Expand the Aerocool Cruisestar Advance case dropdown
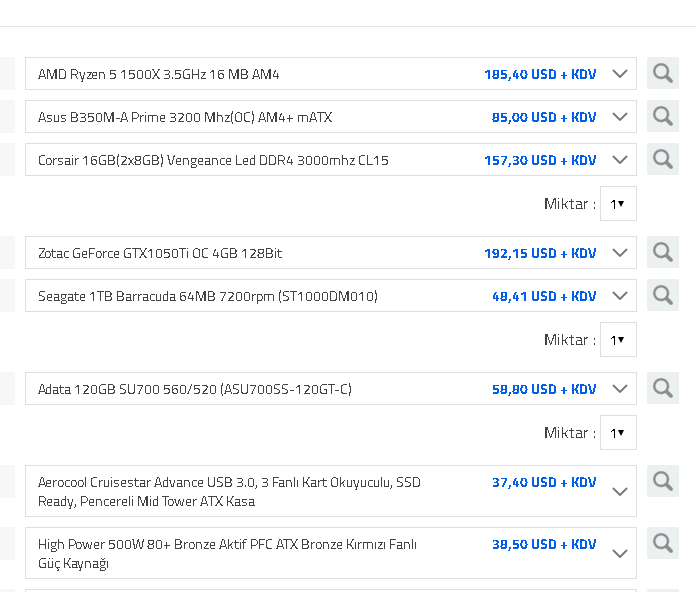 [619, 492]
